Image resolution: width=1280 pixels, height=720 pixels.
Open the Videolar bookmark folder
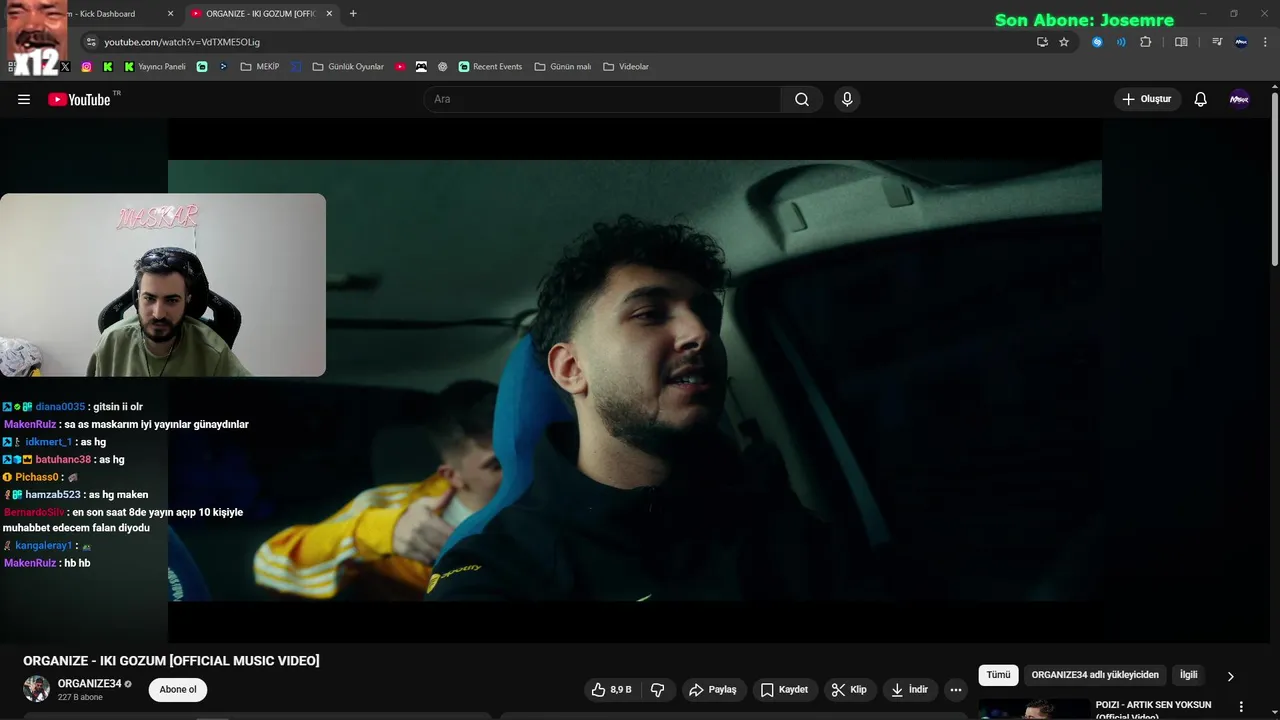tap(626, 67)
